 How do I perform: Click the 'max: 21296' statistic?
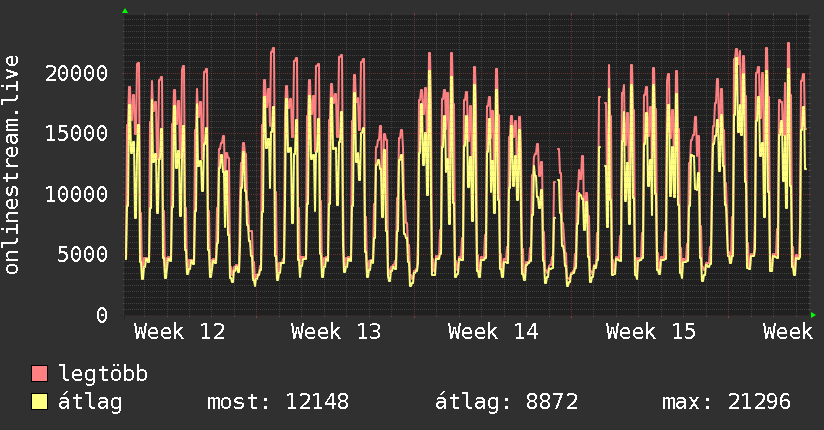(726, 402)
